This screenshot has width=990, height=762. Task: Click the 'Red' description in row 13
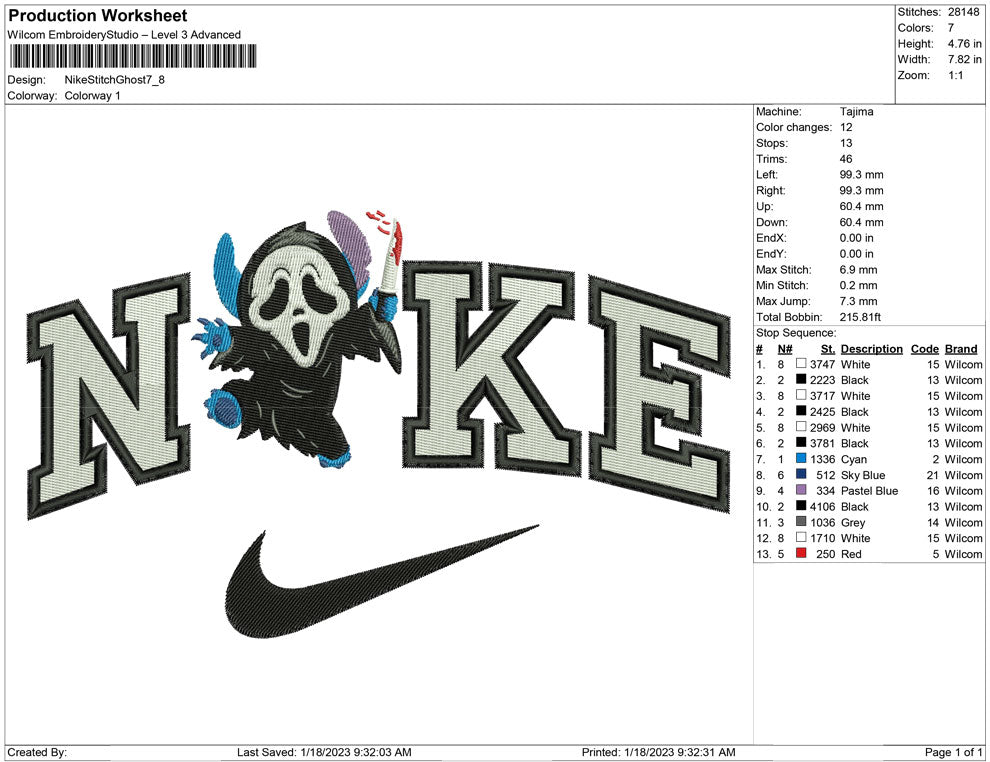(851, 554)
